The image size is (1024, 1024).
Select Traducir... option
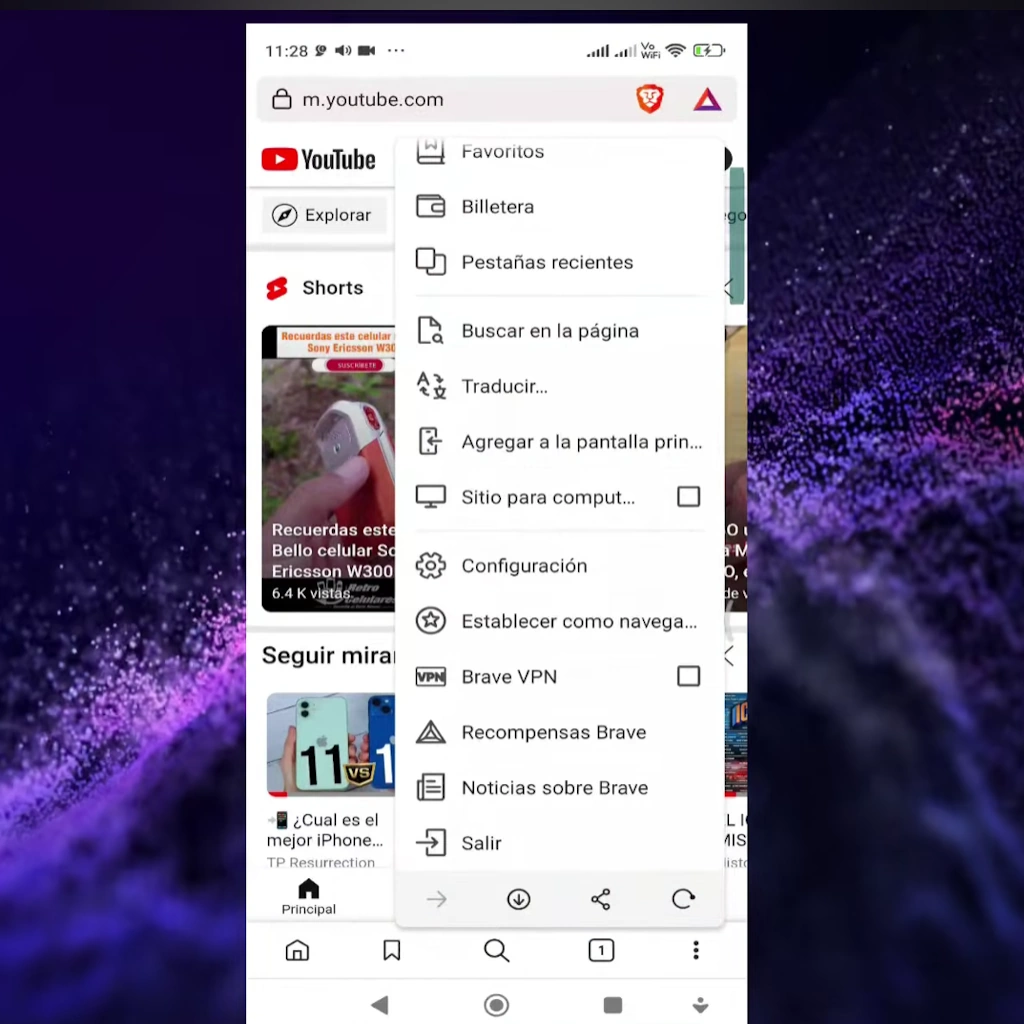pos(560,386)
